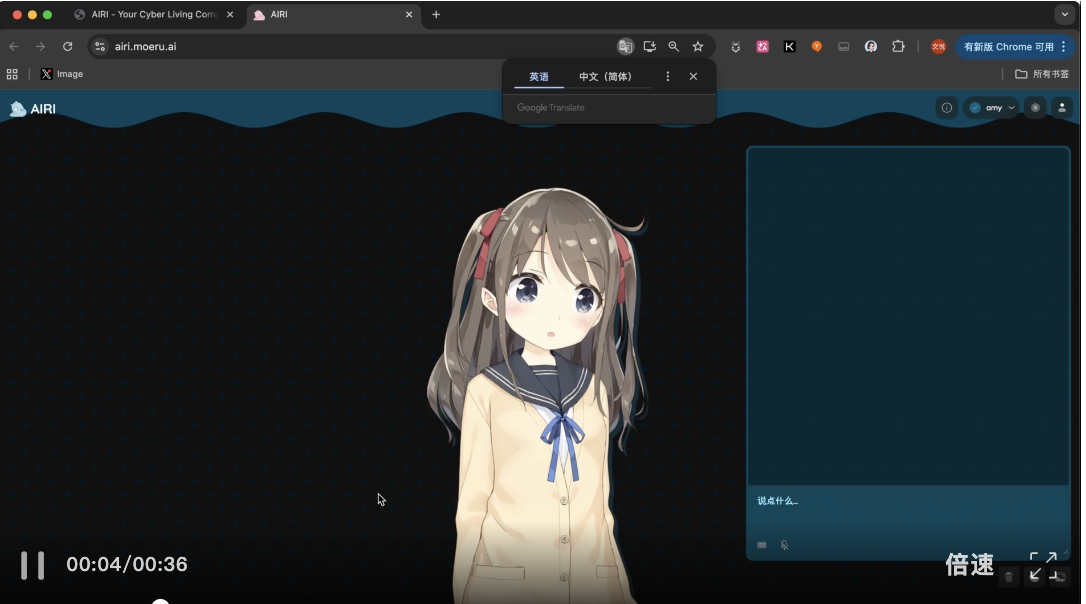1086x604 pixels.
Task: Delete chat history with trash icon
Action: [1008, 576]
